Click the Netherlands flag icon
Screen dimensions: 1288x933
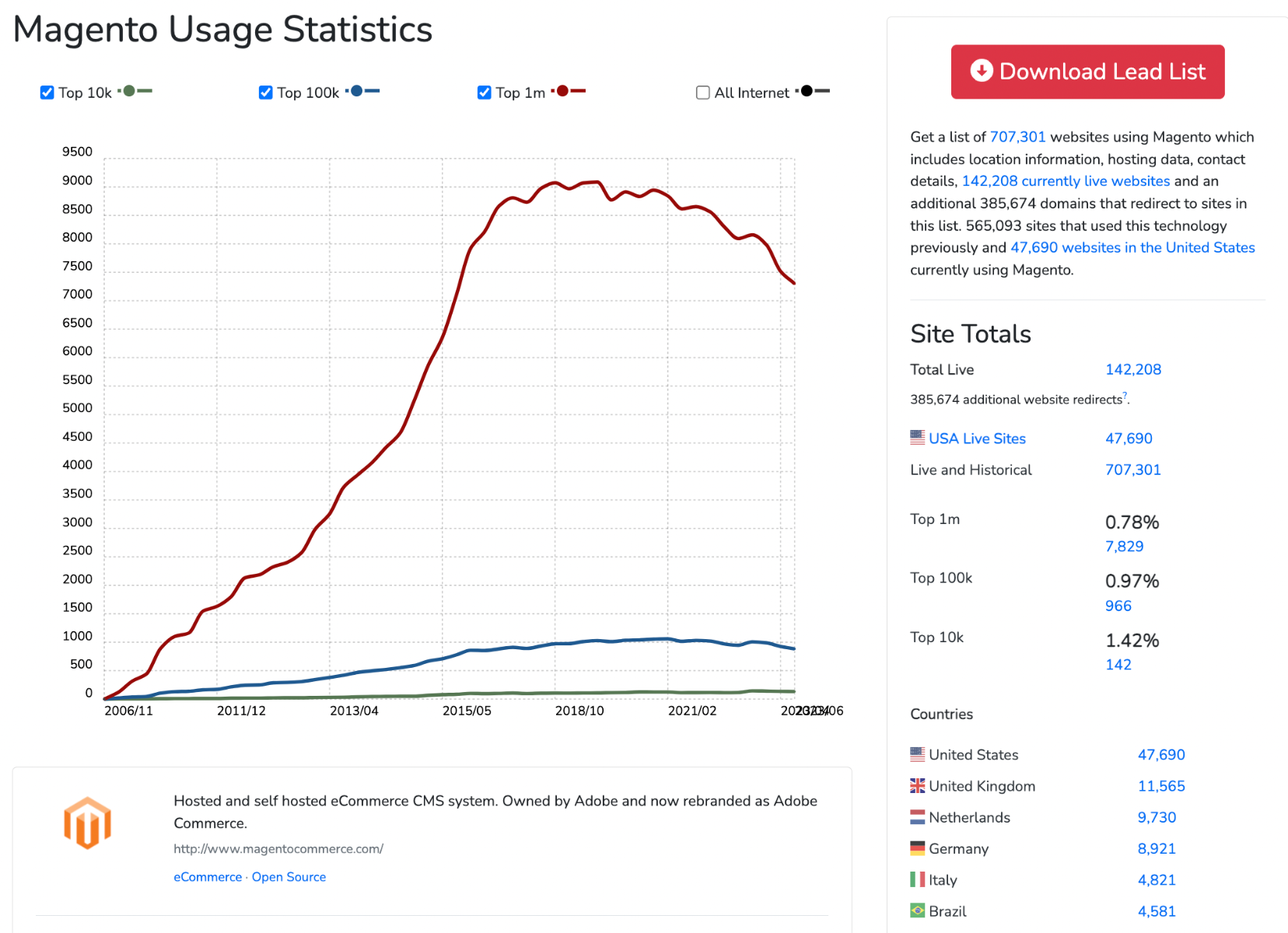tap(918, 817)
